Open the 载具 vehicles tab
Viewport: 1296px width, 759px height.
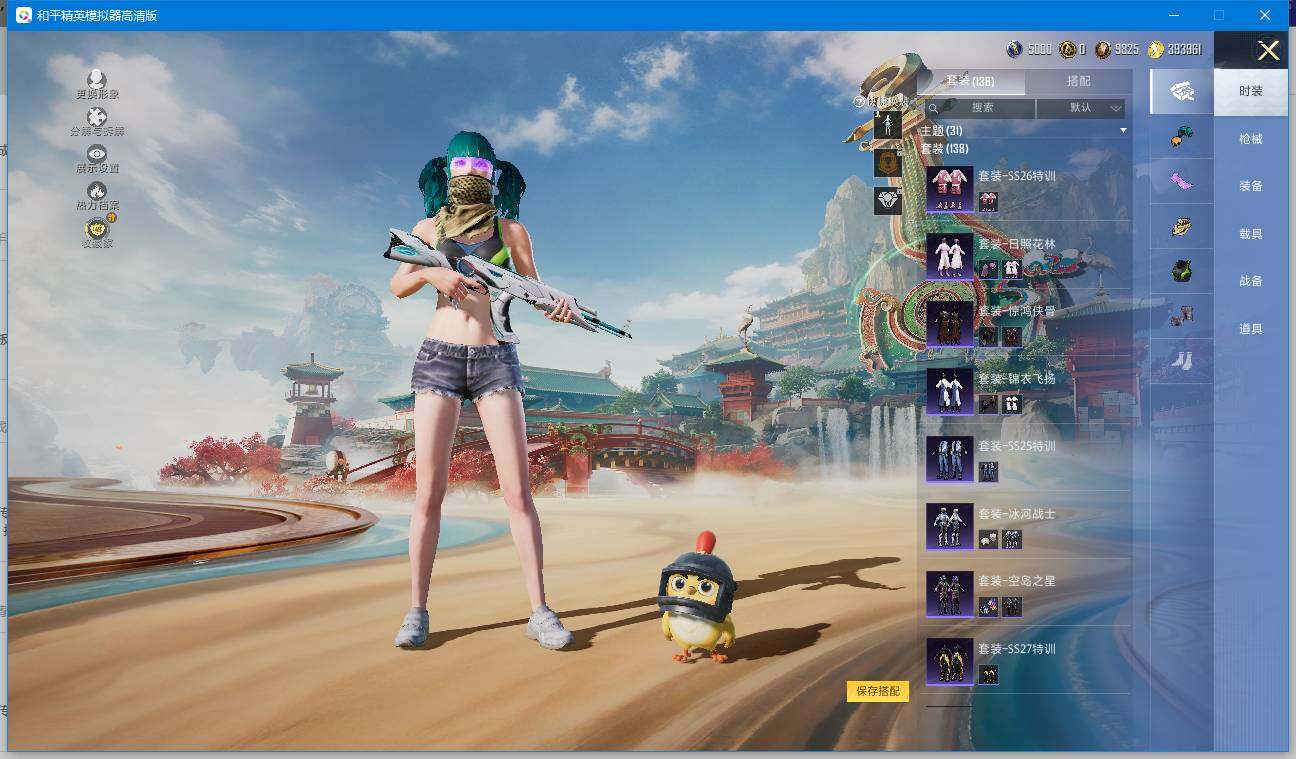tap(1251, 234)
